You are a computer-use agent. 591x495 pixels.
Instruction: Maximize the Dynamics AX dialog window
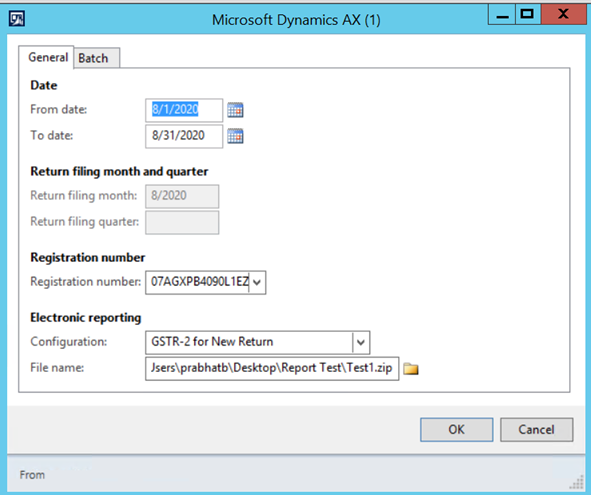coord(528,15)
